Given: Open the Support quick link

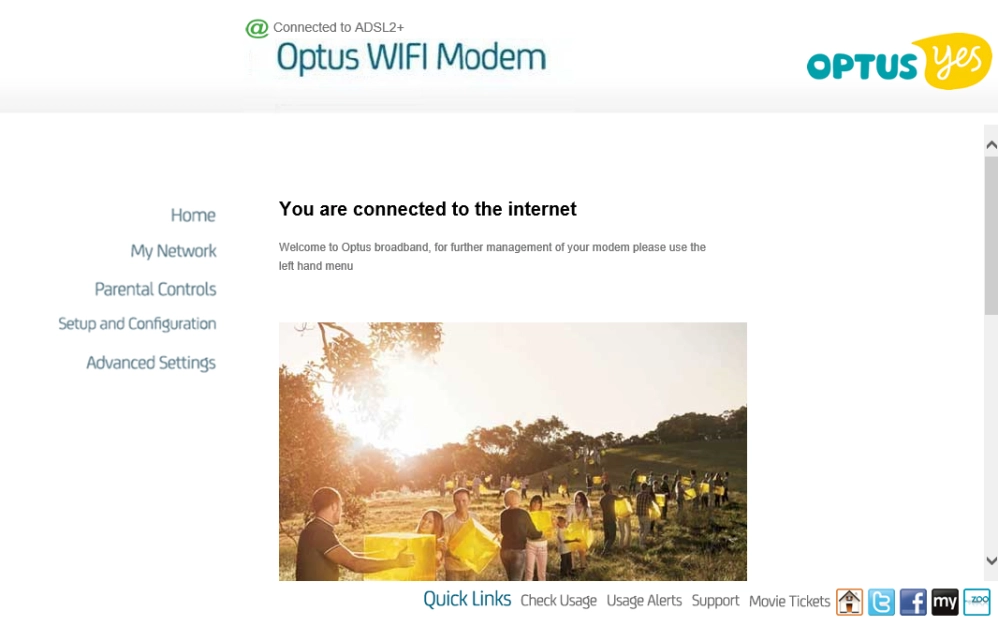Looking at the screenshot, I should (x=715, y=601).
